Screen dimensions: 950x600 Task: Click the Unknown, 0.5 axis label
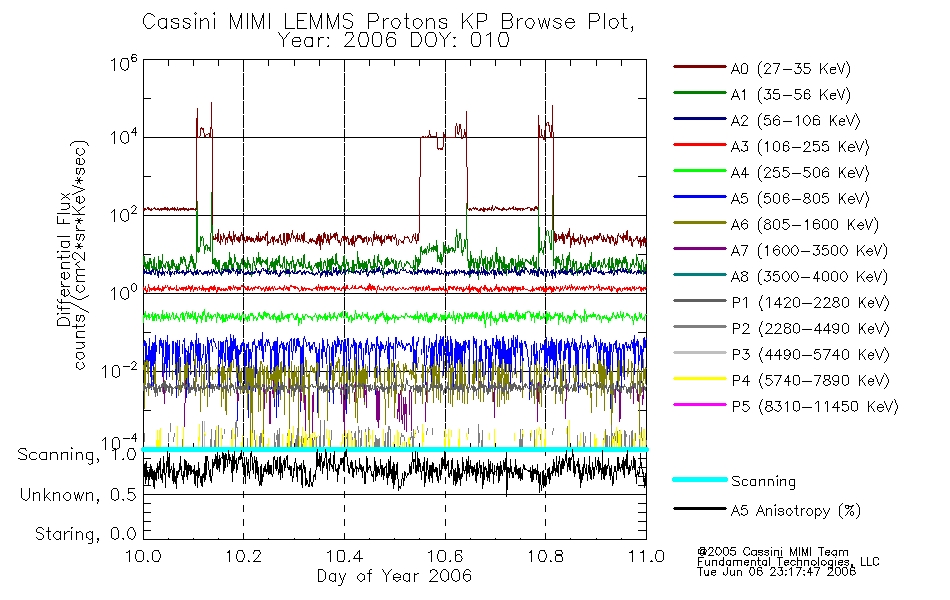(78, 496)
